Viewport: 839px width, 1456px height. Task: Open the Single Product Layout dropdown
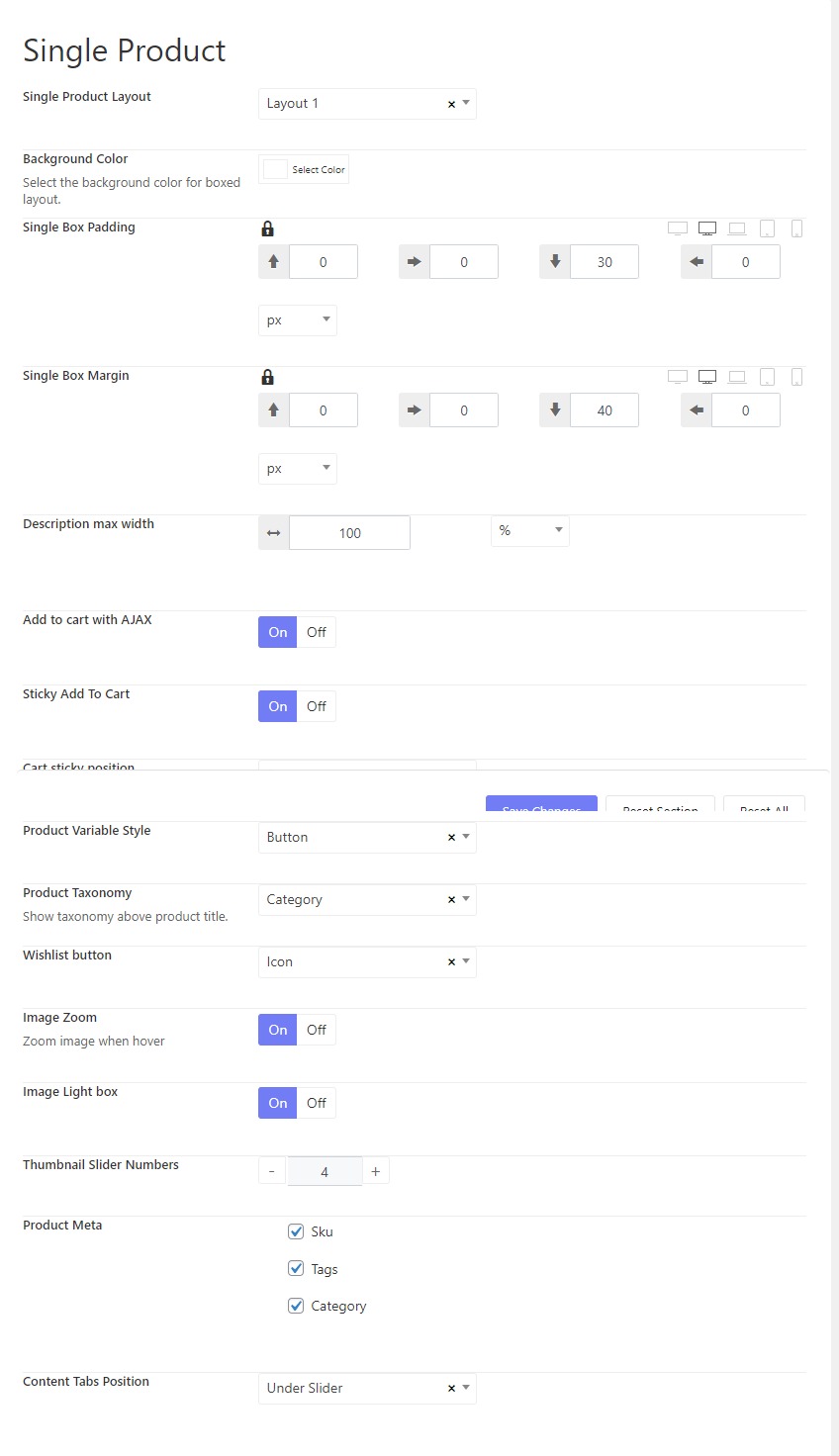pyautogui.click(x=367, y=104)
